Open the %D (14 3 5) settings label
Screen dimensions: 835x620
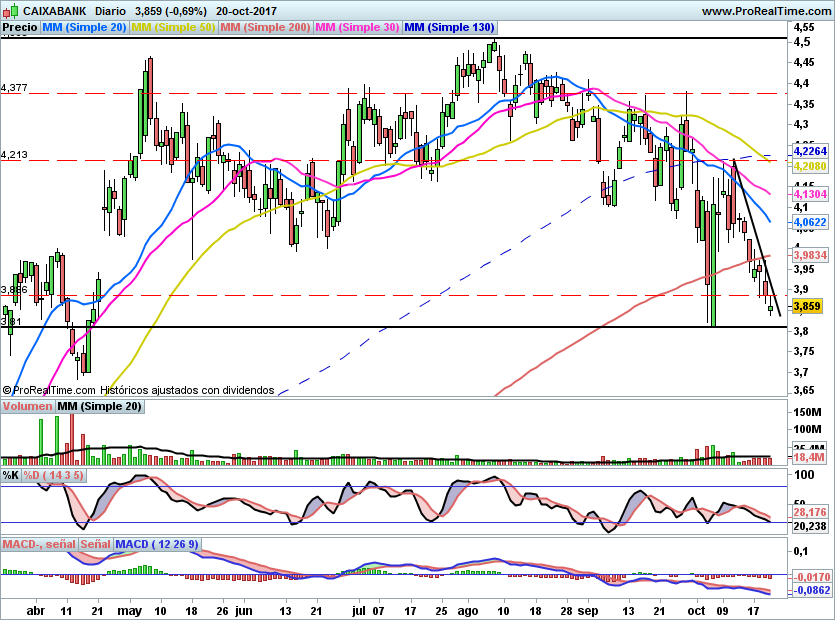point(53,475)
